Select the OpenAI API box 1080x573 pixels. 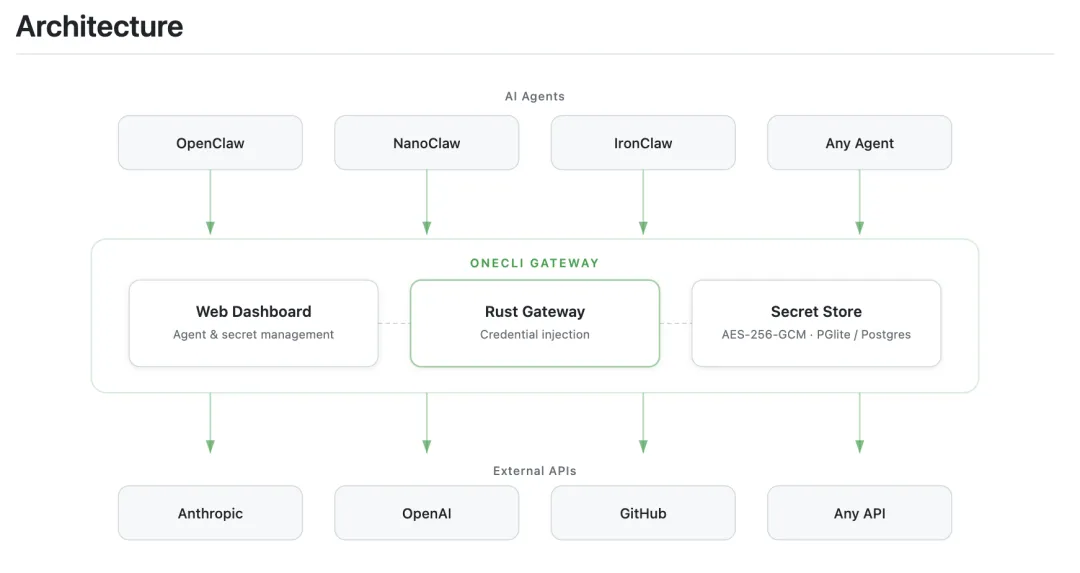pos(426,513)
